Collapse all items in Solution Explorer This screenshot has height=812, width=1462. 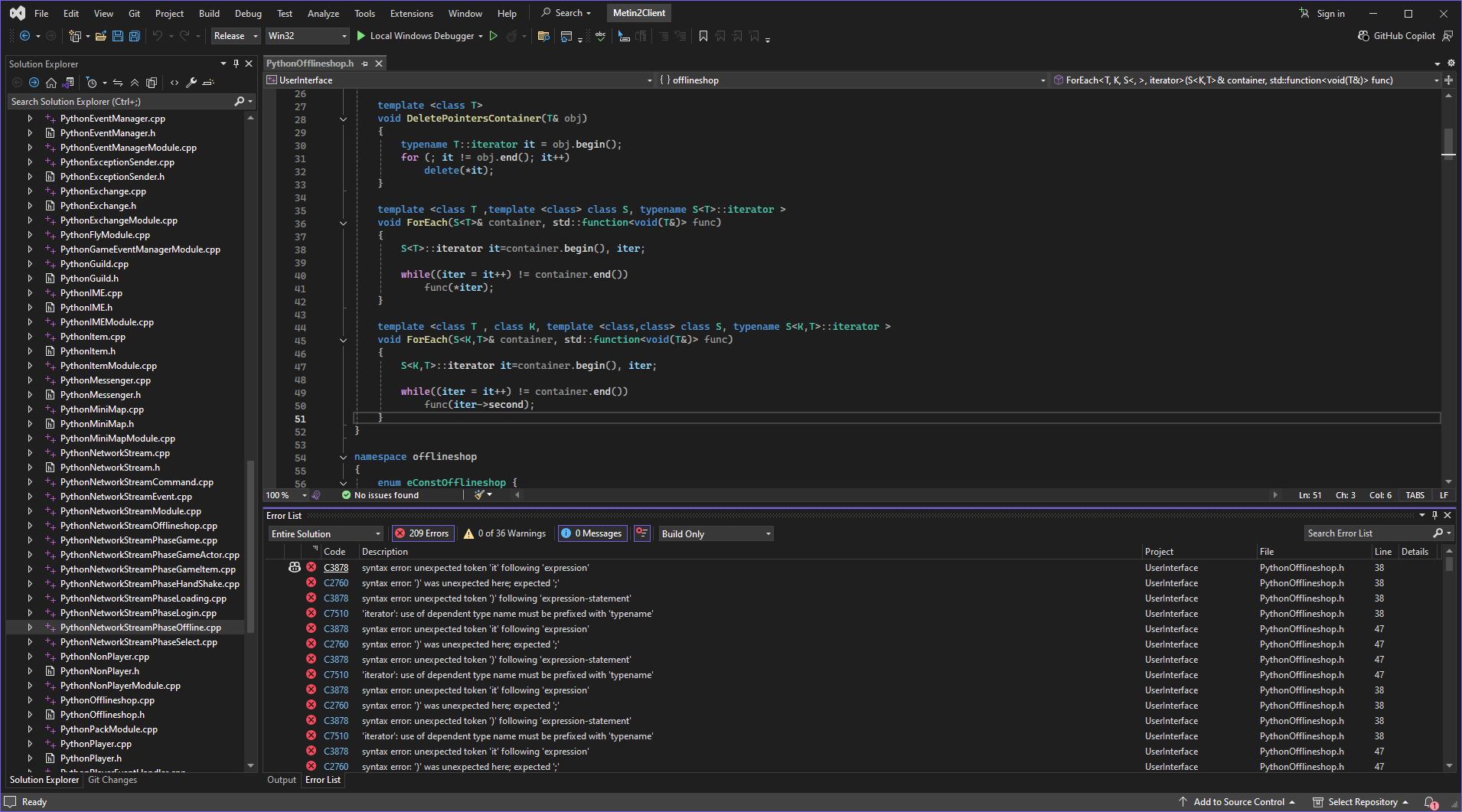point(135,83)
